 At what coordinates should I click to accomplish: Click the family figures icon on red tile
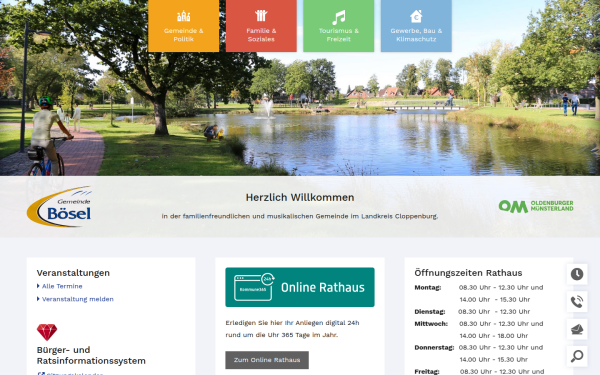[261, 16]
